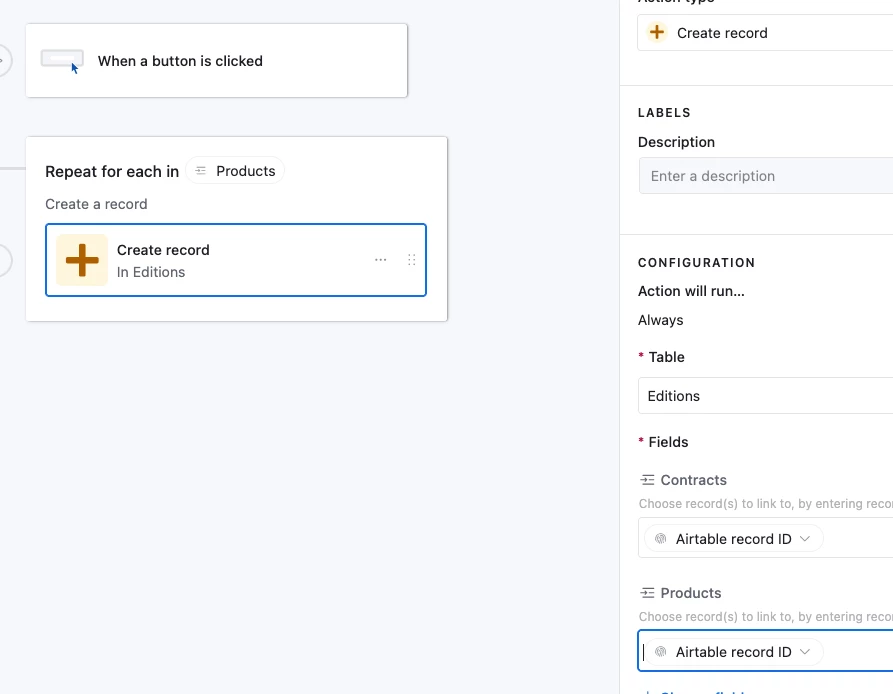Select the Create record action step title

click(163, 250)
